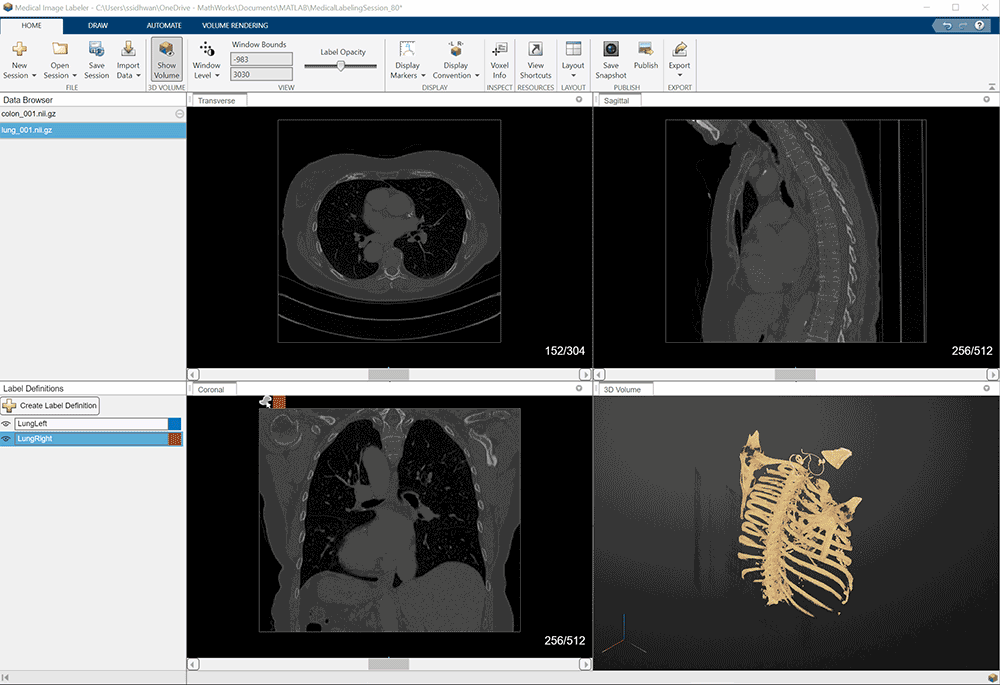
Task: Click the help question mark icon
Action: pos(979,25)
